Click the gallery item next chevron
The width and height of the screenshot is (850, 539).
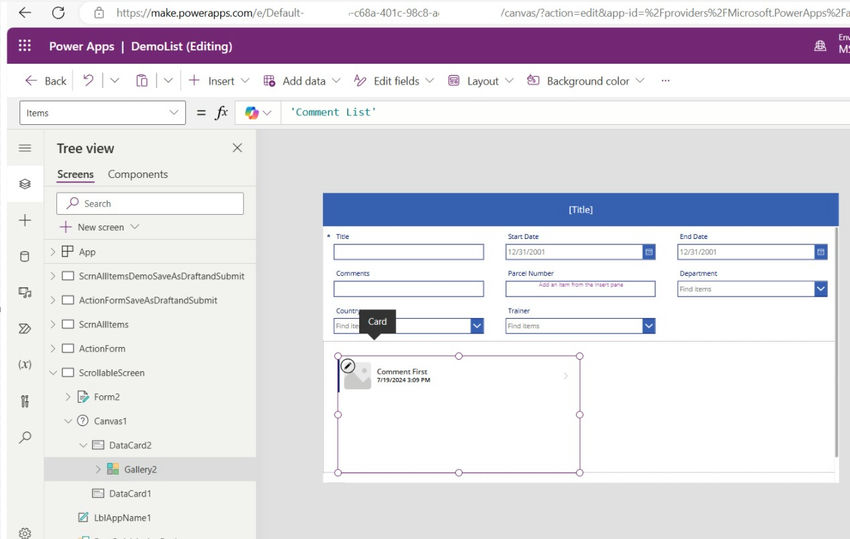coord(565,375)
